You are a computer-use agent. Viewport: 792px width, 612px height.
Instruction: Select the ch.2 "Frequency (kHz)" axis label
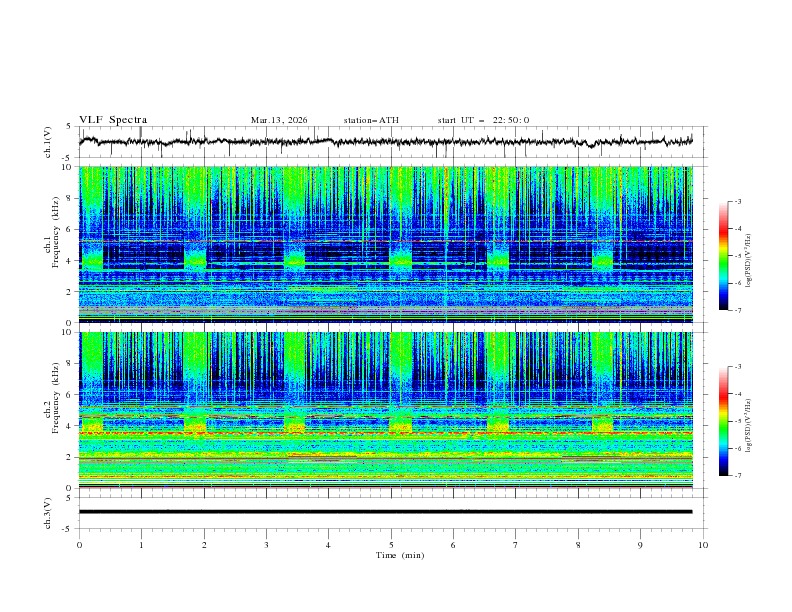click(x=55, y=398)
